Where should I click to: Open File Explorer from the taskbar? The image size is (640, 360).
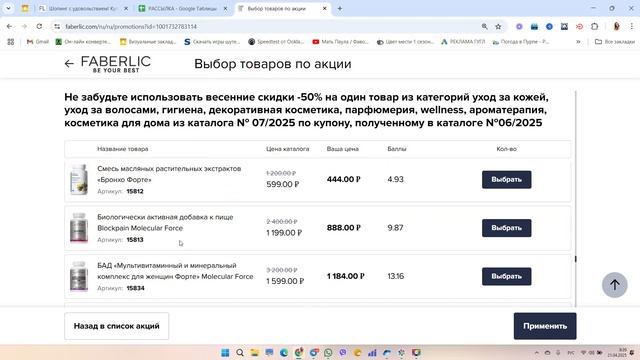[x=255, y=353]
